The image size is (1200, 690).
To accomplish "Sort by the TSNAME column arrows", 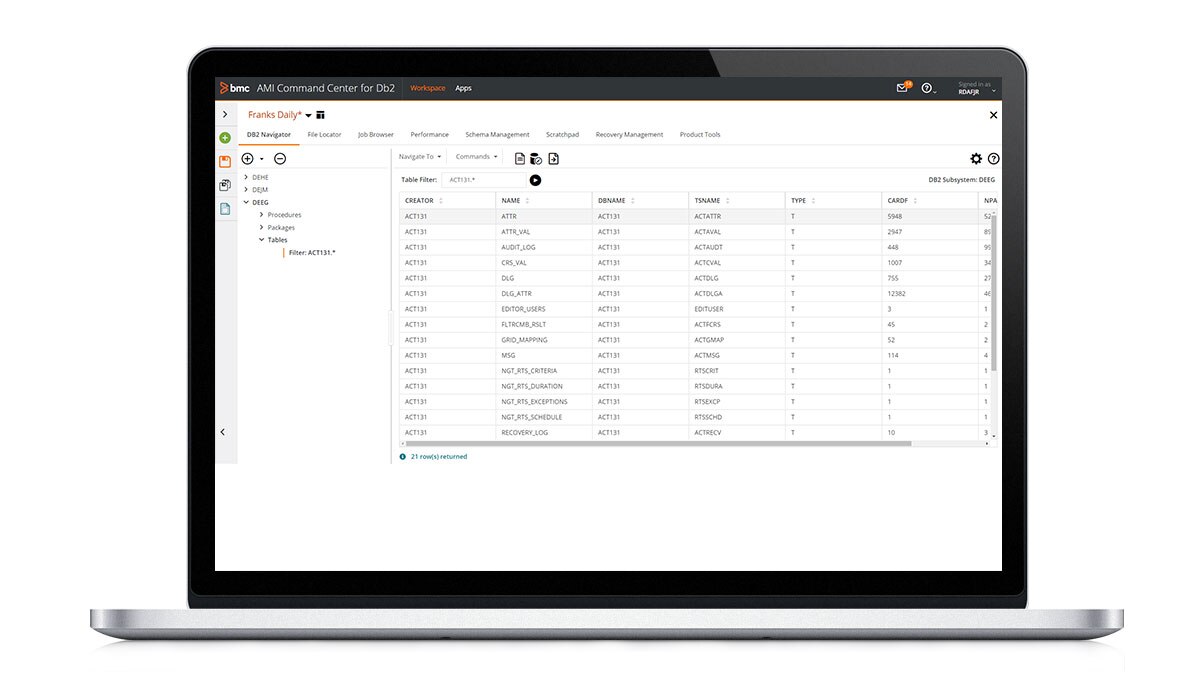I will pyautogui.click(x=727, y=201).
